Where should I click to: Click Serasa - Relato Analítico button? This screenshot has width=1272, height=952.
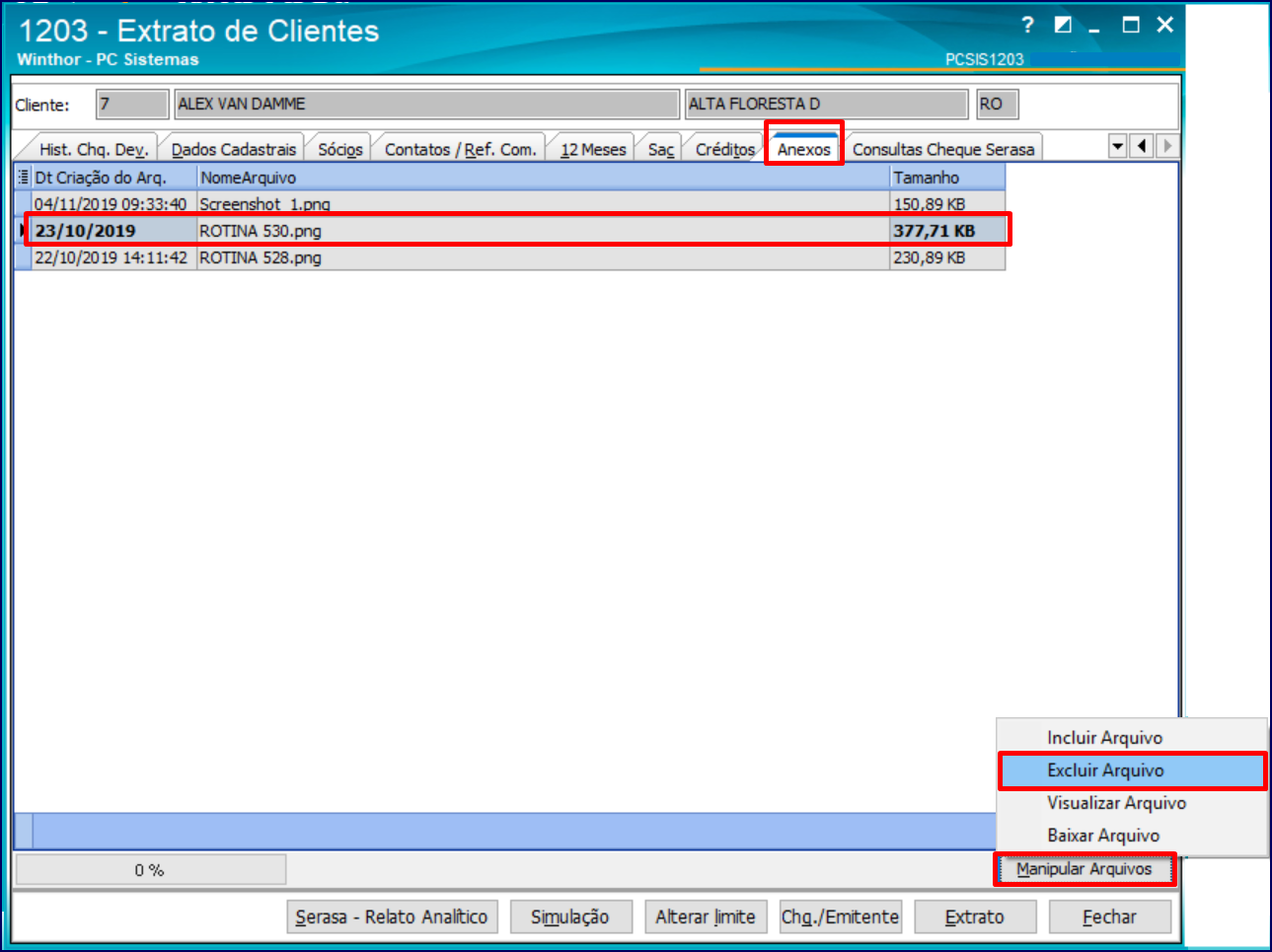(392, 916)
